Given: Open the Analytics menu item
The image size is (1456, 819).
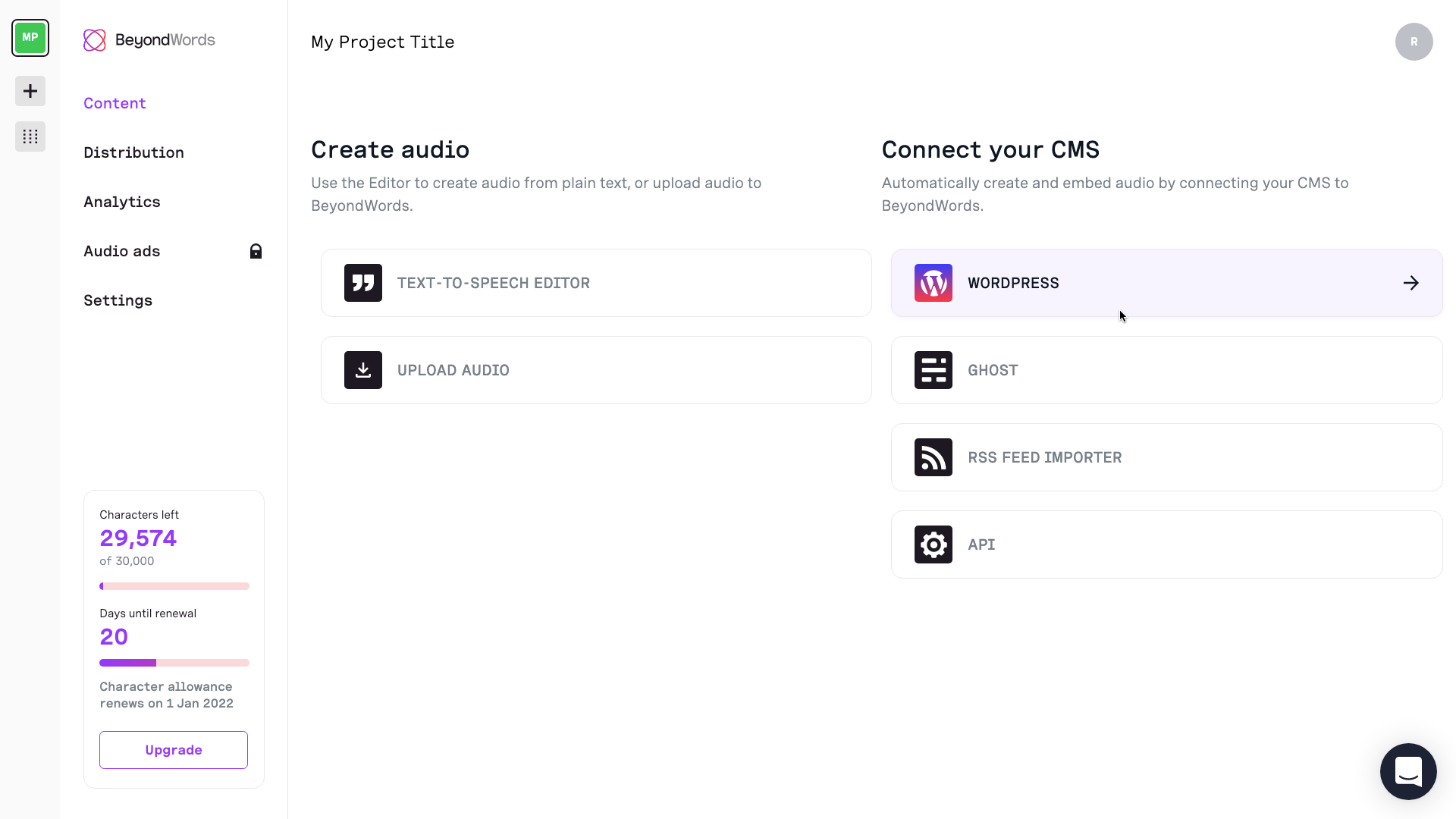Looking at the screenshot, I should [x=122, y=202].
